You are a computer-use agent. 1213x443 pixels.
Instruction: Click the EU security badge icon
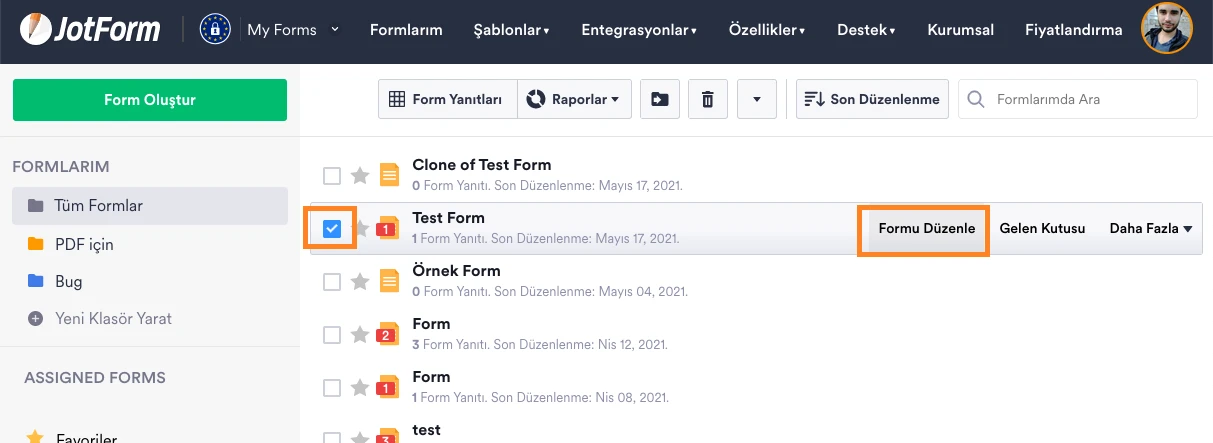pos(215,30)
